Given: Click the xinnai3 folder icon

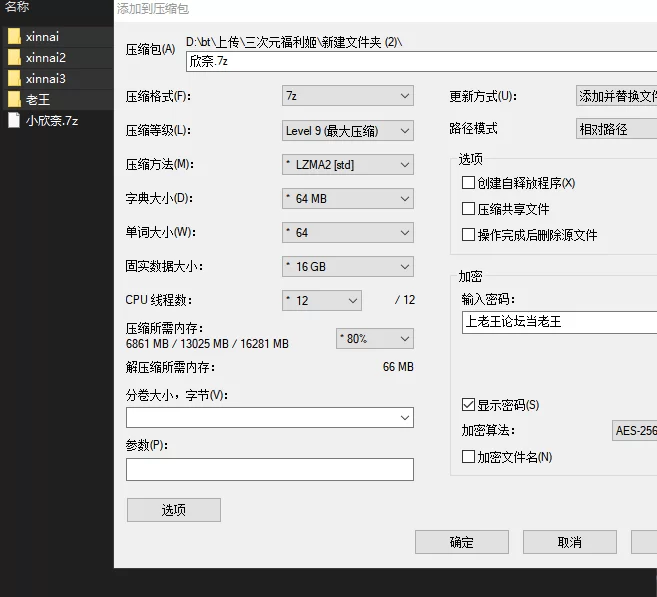Looking at the screenshot, I should [x=14, y=79].
